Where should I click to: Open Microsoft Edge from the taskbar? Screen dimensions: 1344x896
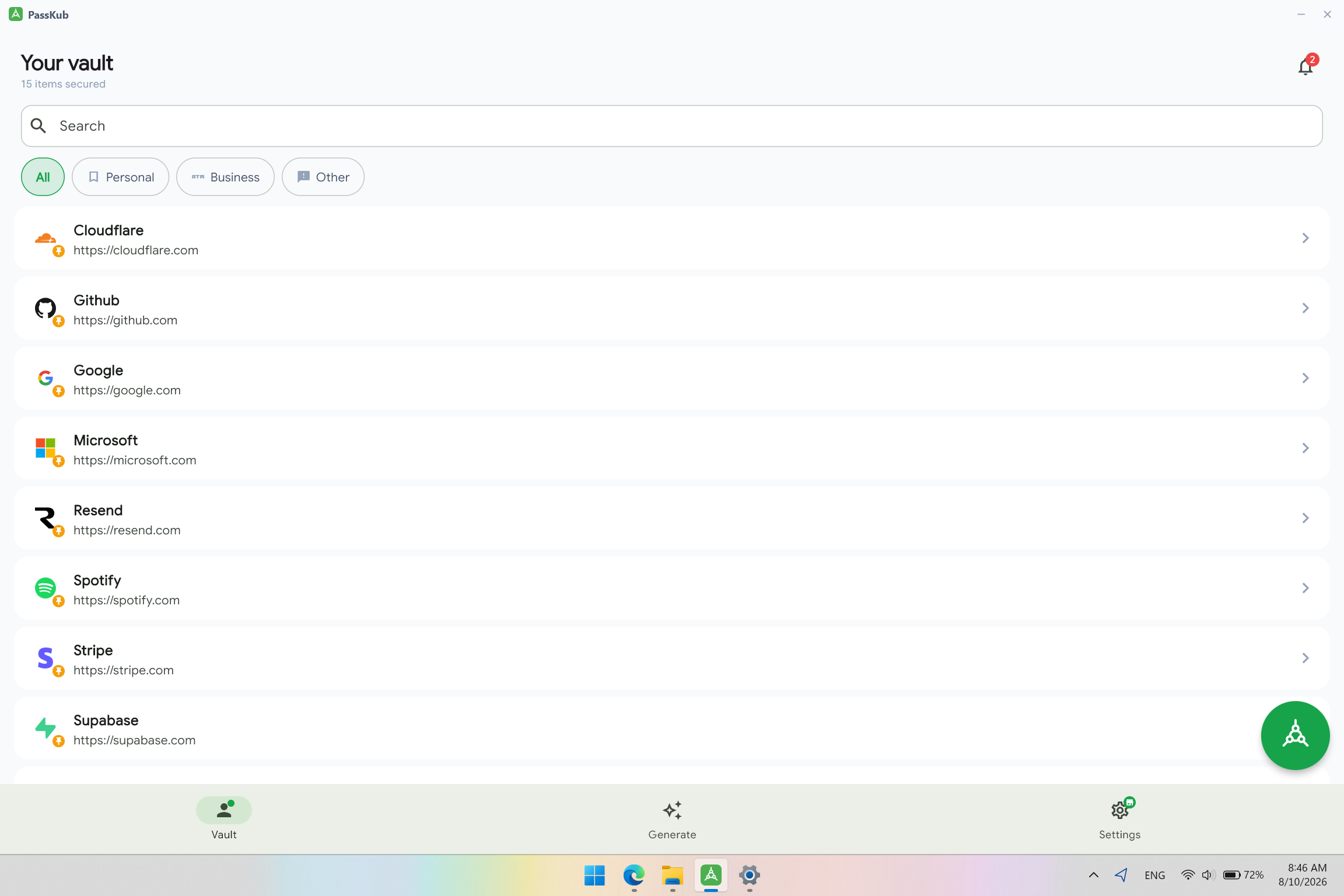tap(633, 875)
